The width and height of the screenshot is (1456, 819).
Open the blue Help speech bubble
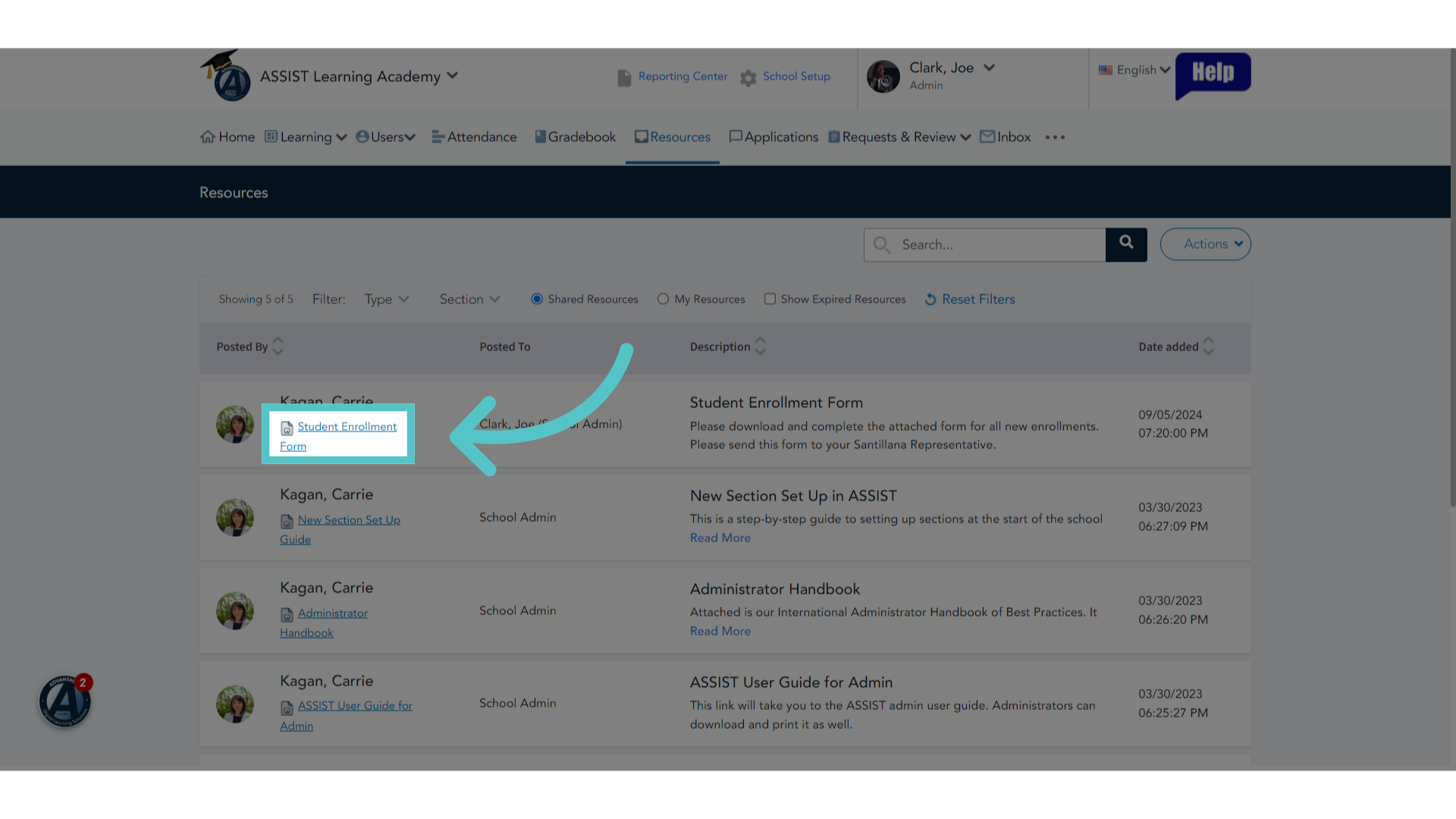tap(1213, 75)
